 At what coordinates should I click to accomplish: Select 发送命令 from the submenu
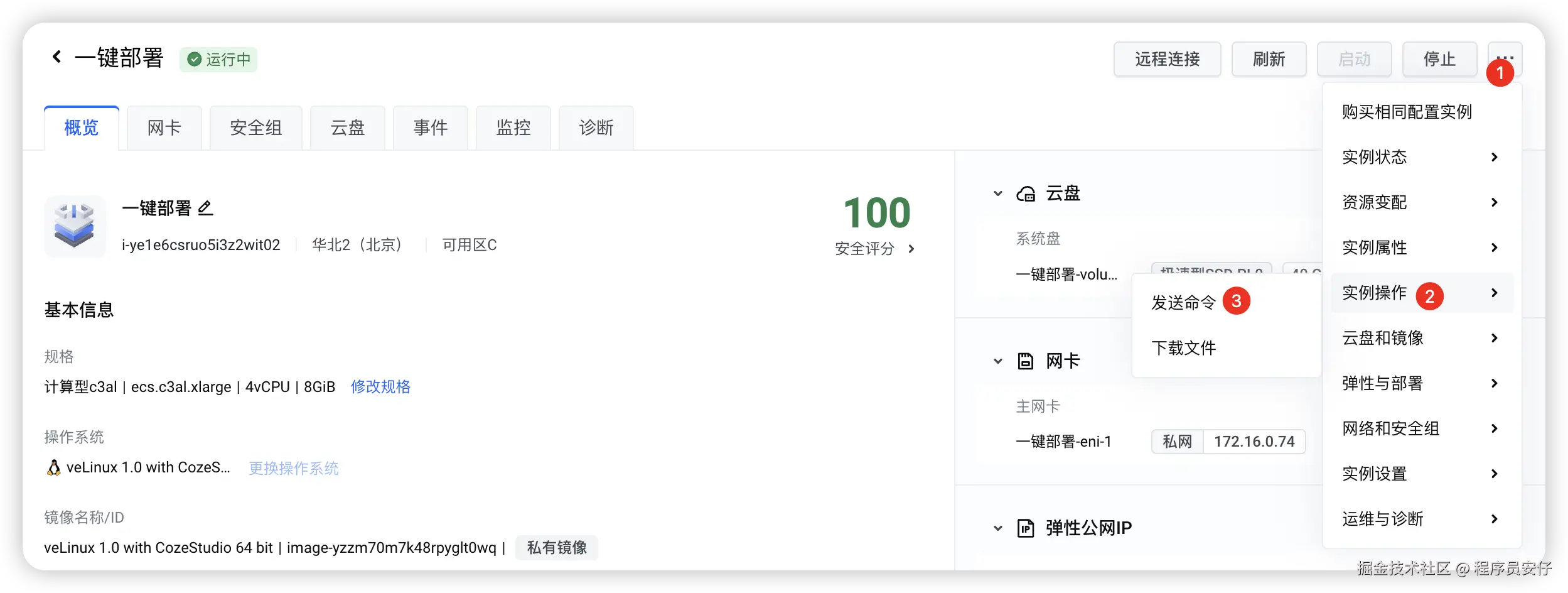(1183, 303)
